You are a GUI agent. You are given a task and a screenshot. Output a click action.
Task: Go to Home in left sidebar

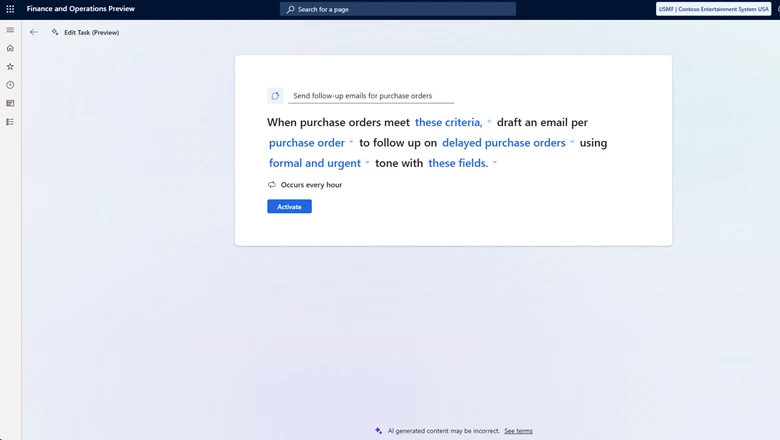10,48
